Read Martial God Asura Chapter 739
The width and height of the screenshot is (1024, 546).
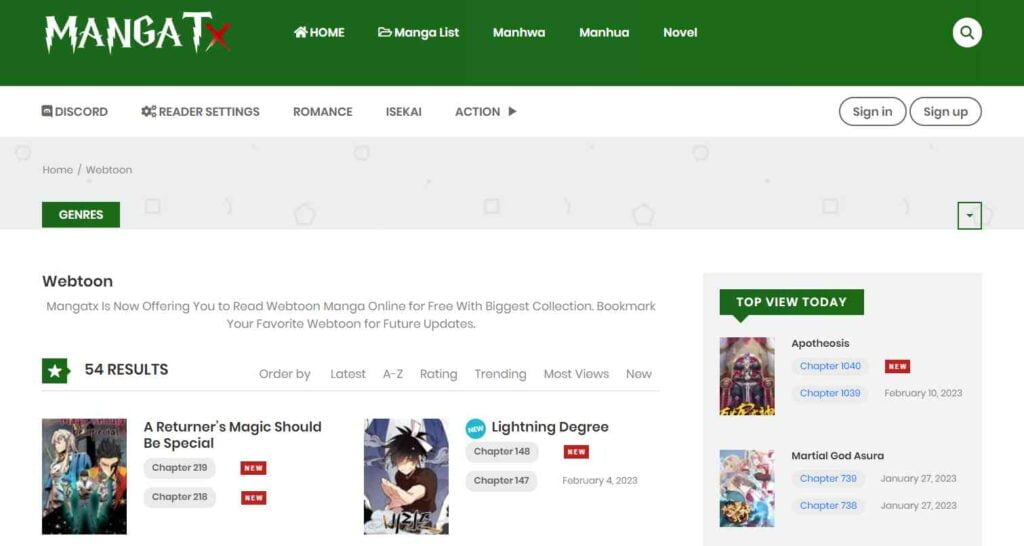point(828,479)
